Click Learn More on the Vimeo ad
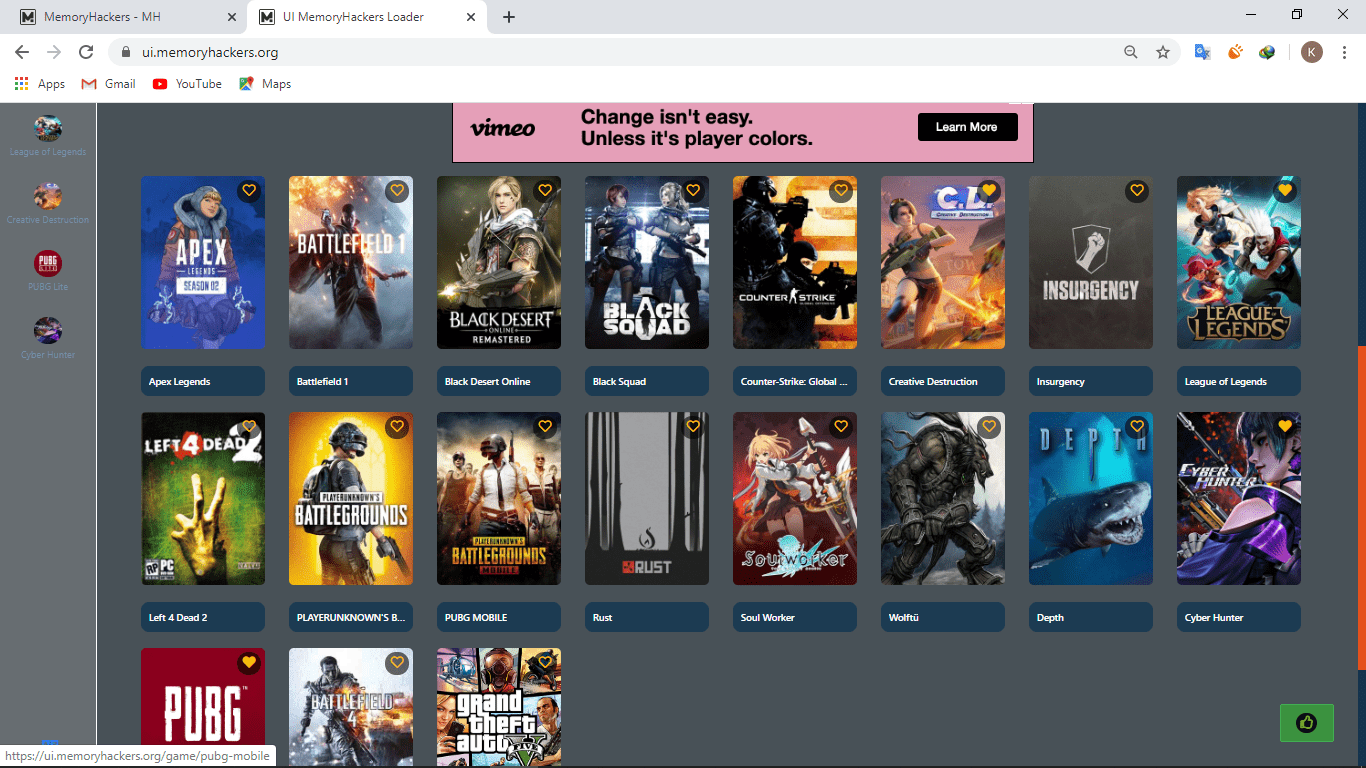This screenshot has height=768, width=1366. (967, 127)
